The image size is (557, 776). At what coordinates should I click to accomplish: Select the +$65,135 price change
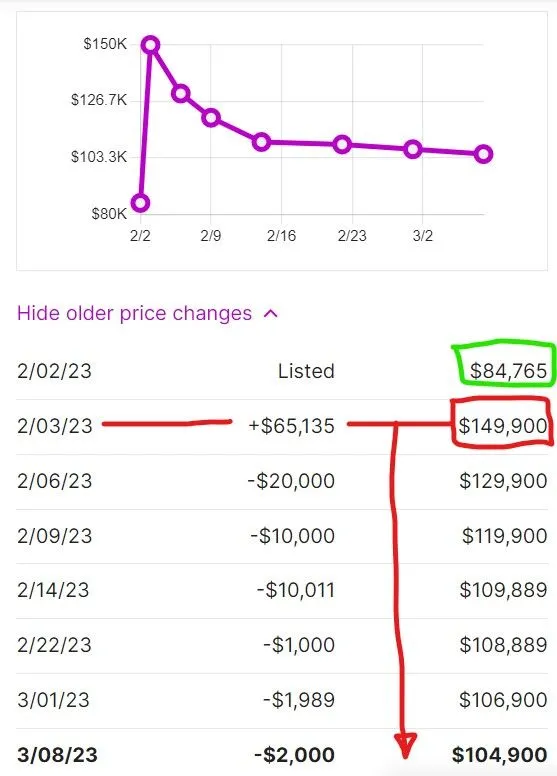point(292,426)
